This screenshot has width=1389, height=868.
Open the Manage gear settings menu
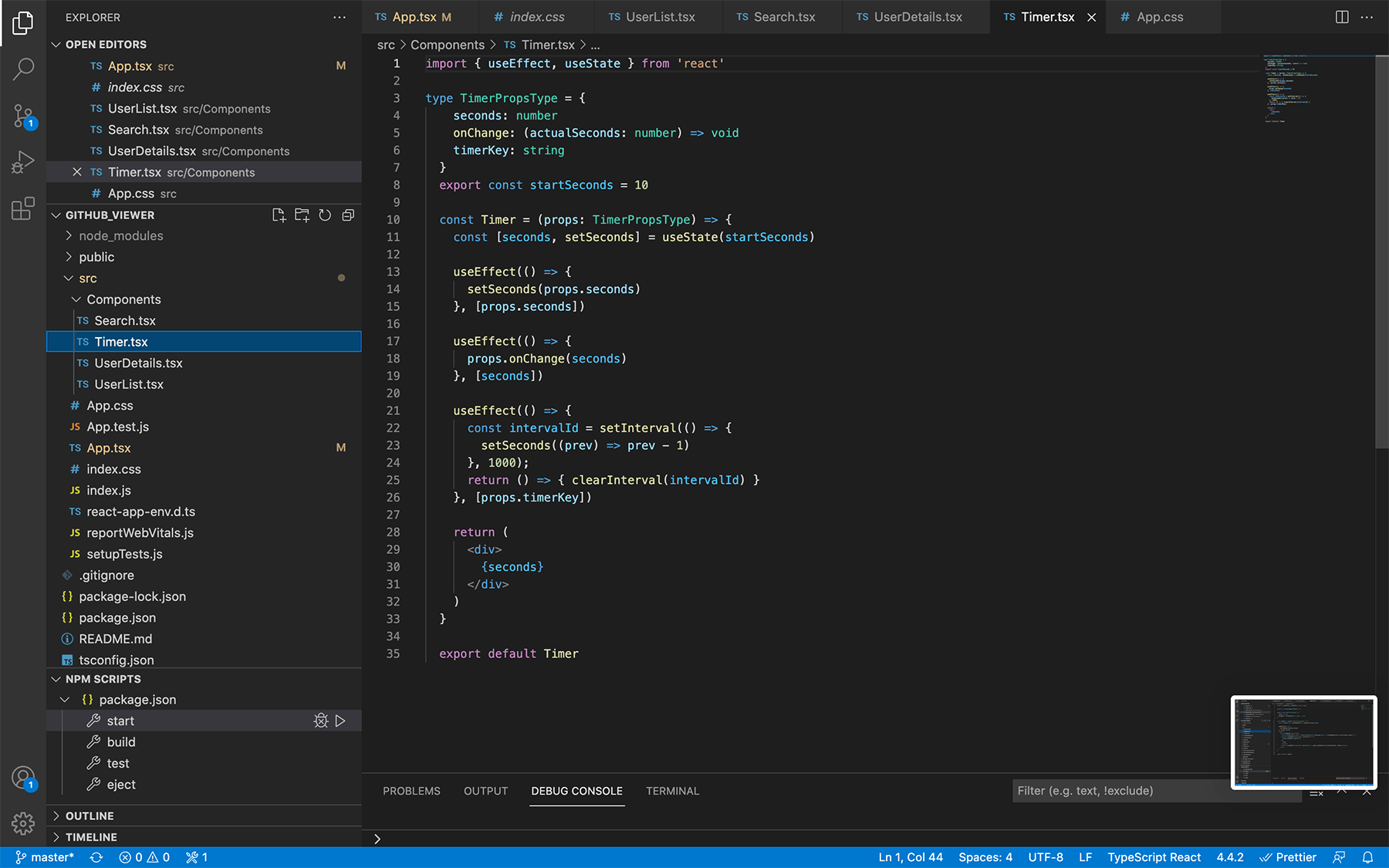tap(23, 823)
